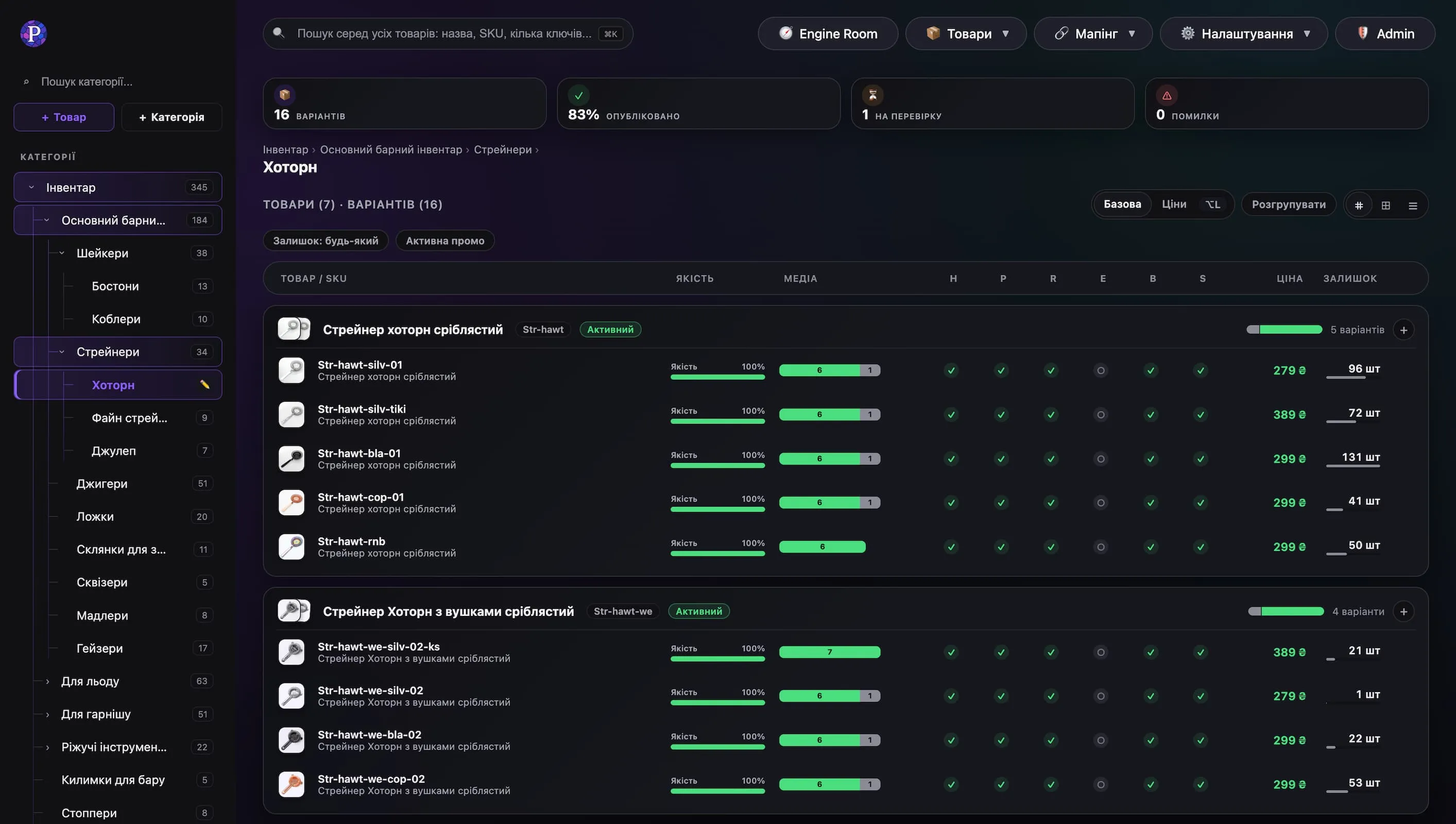Screen dimensions: 1456x824
Task: Sort by the Ціна column header
Action: pos(1290,279)
